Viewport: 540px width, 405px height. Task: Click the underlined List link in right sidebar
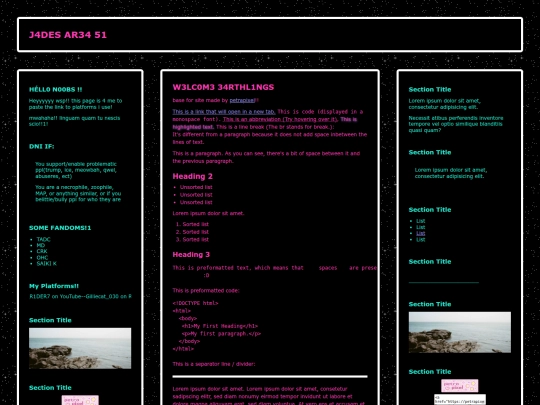[x=420, y=233]
